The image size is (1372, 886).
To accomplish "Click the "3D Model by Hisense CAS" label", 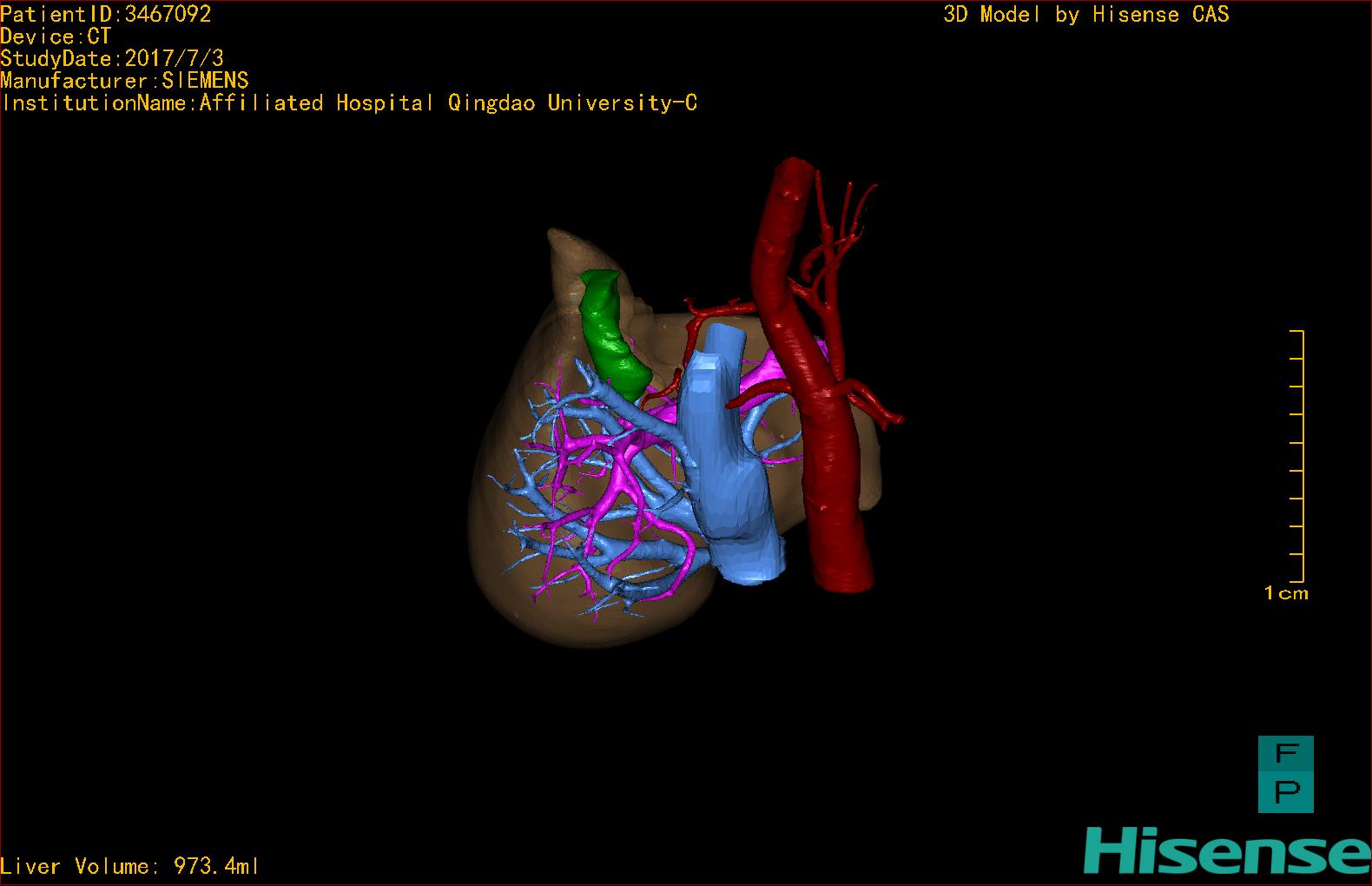I will click(1086, 14).
